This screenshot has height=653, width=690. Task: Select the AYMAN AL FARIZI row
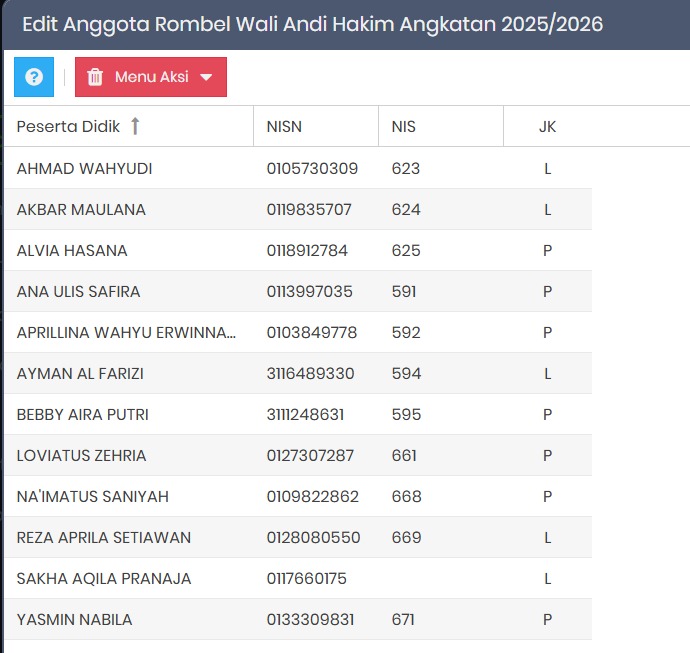tap(80, 373)
